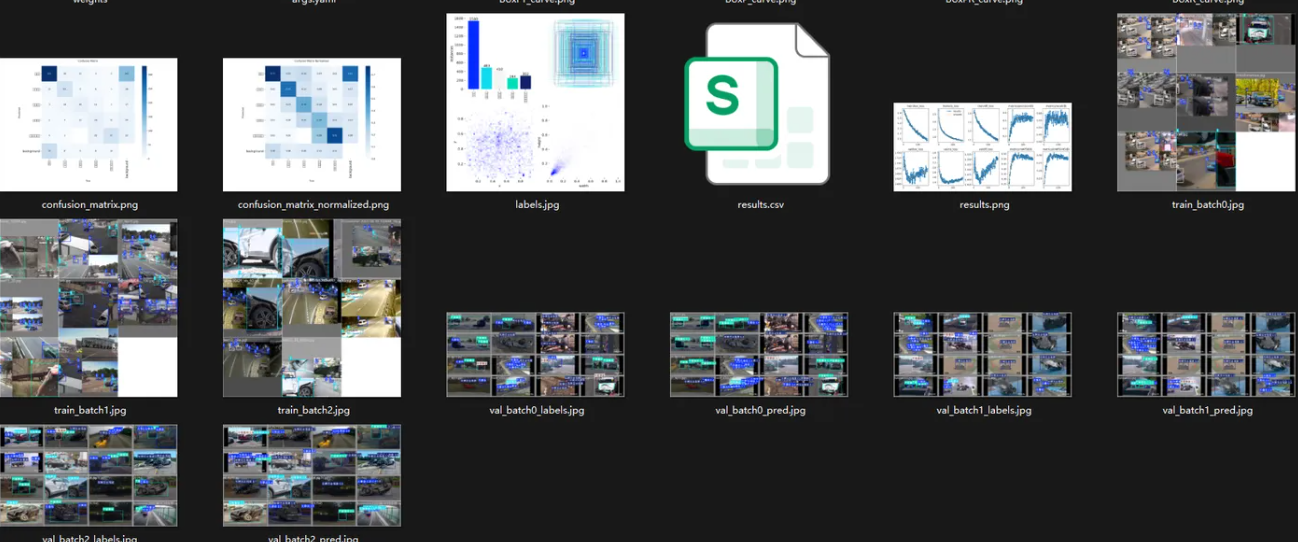1298x542 pixels.
Task: Click the file name "val_batch0_labels.jpg"
Action: click(x=536, y=410)
